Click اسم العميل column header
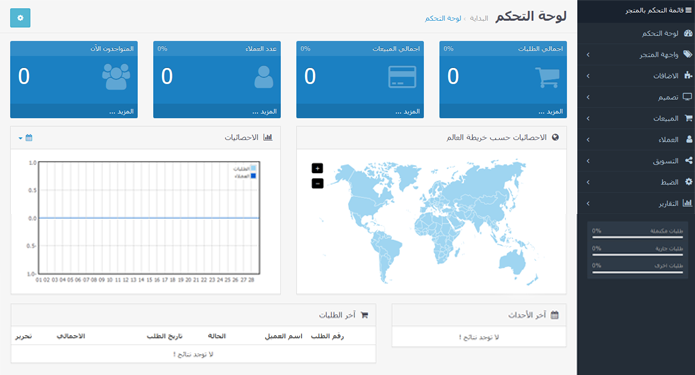695x375 pixels. [284, 336]
